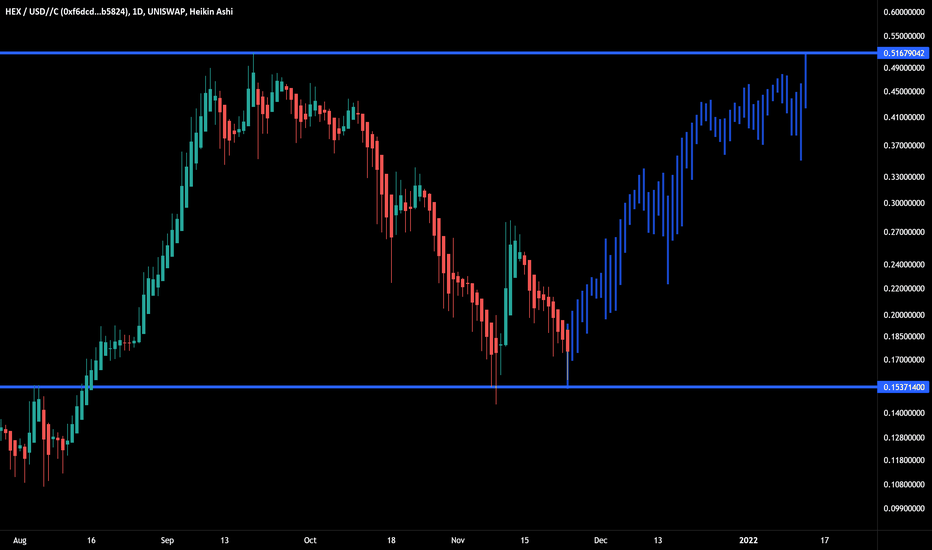Select the 0.51679042 price label

903,53
